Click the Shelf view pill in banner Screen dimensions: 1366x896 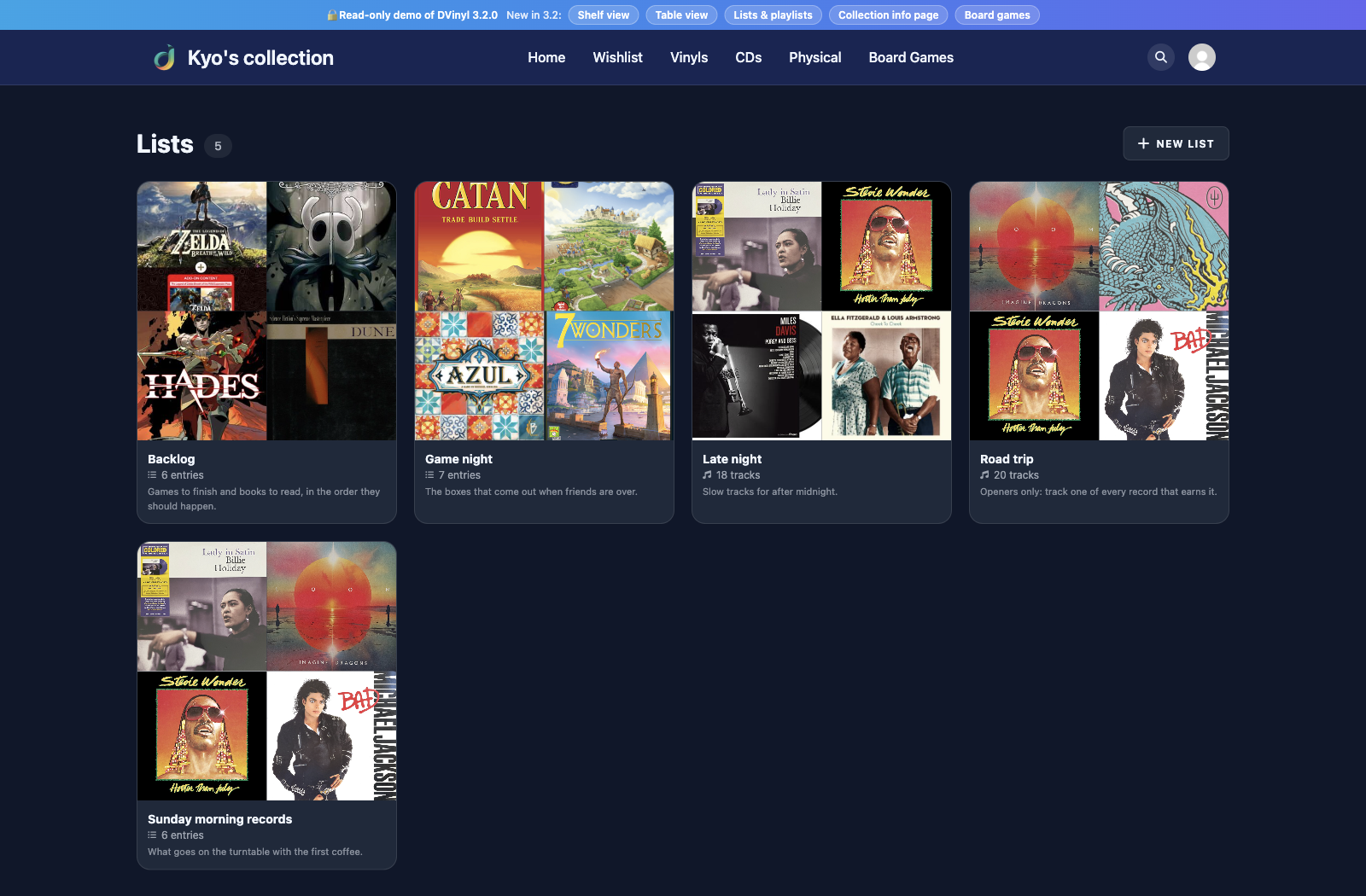tap(604, 15)
